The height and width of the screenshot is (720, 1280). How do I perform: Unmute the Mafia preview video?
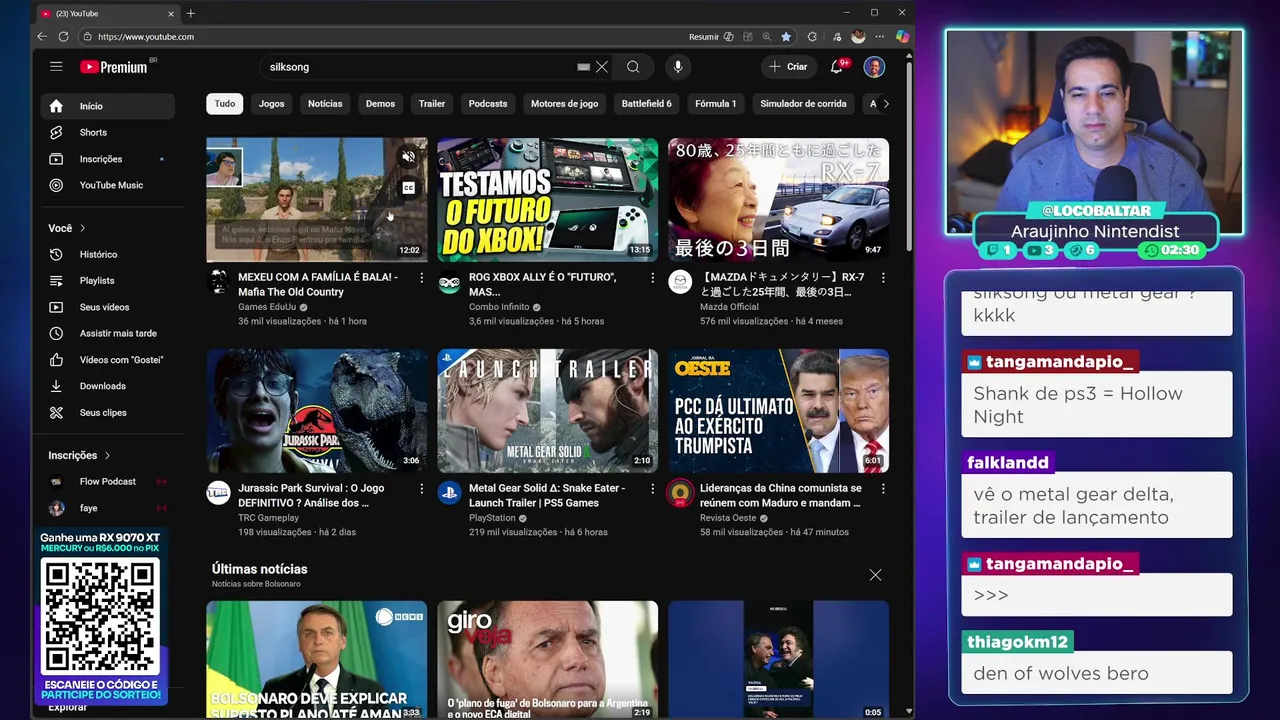pyautogui.click(x=408, y=157)
